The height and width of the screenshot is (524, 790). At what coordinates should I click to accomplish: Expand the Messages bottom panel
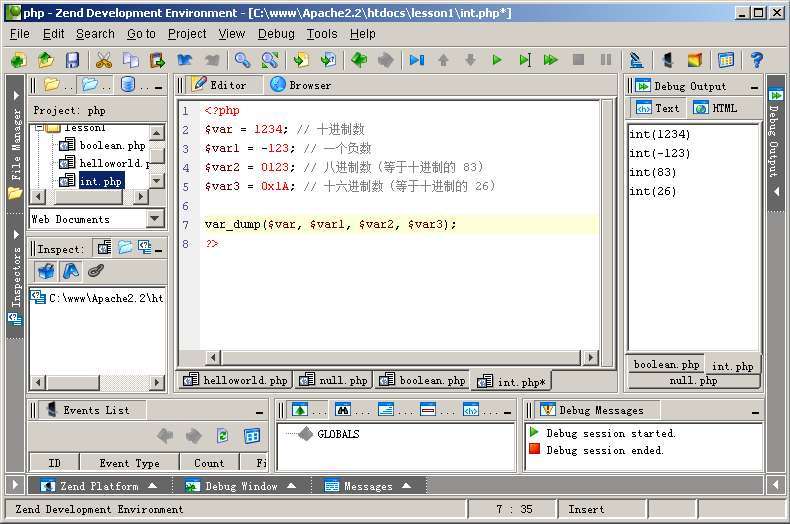click(x=368, y=486)
